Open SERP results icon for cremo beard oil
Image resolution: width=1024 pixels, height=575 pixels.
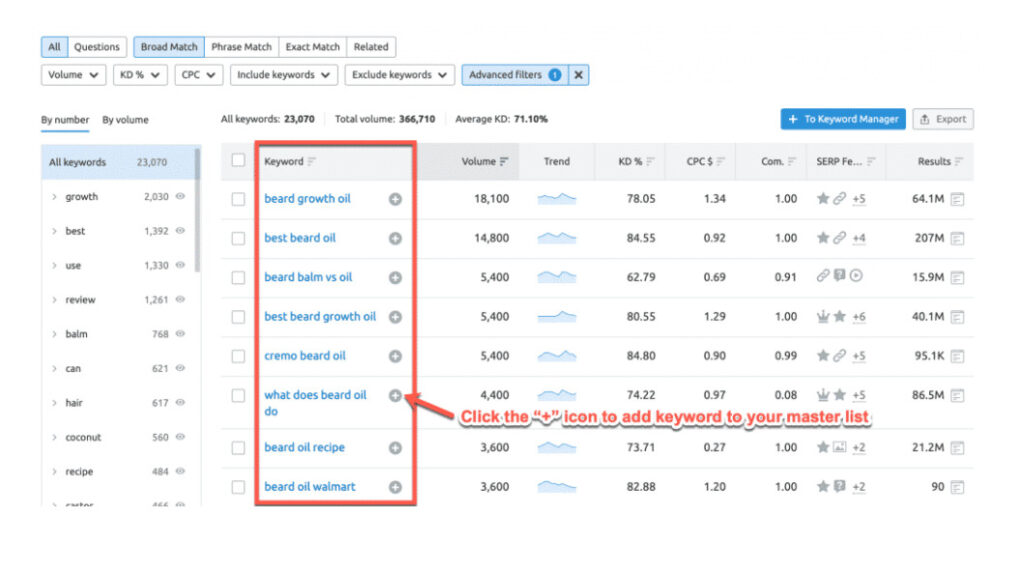coord(957,356)
